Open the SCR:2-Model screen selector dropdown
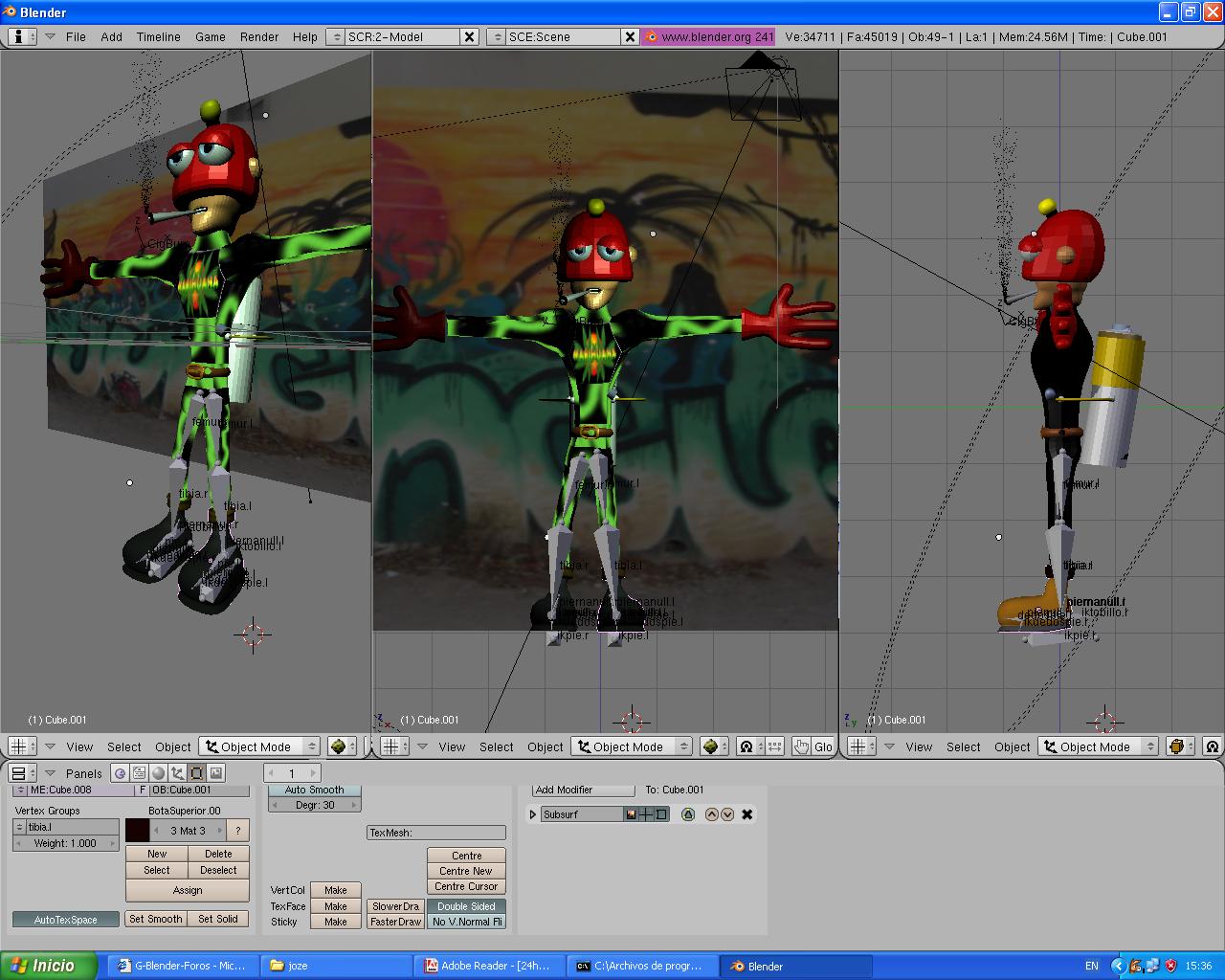The width and height of the screenshot is (1225, 980). coord(335,36)
